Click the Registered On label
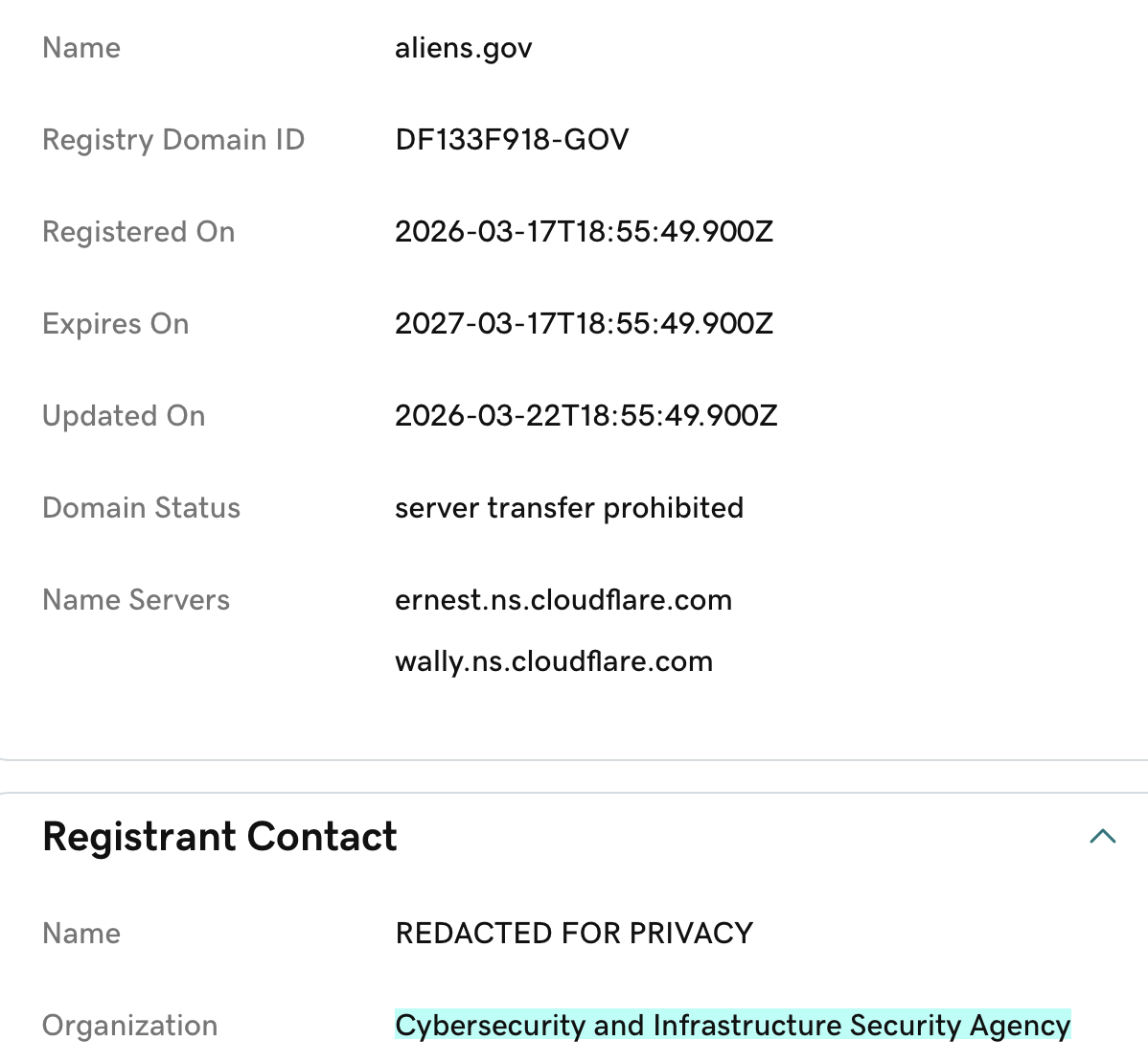1148x1064 pixels. [x=139, y=232]
